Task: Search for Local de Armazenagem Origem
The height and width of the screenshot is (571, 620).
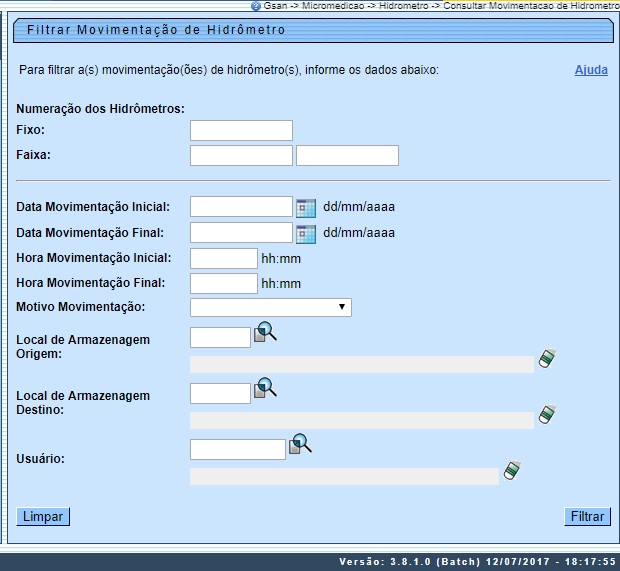Action: (x=265, y=333)
